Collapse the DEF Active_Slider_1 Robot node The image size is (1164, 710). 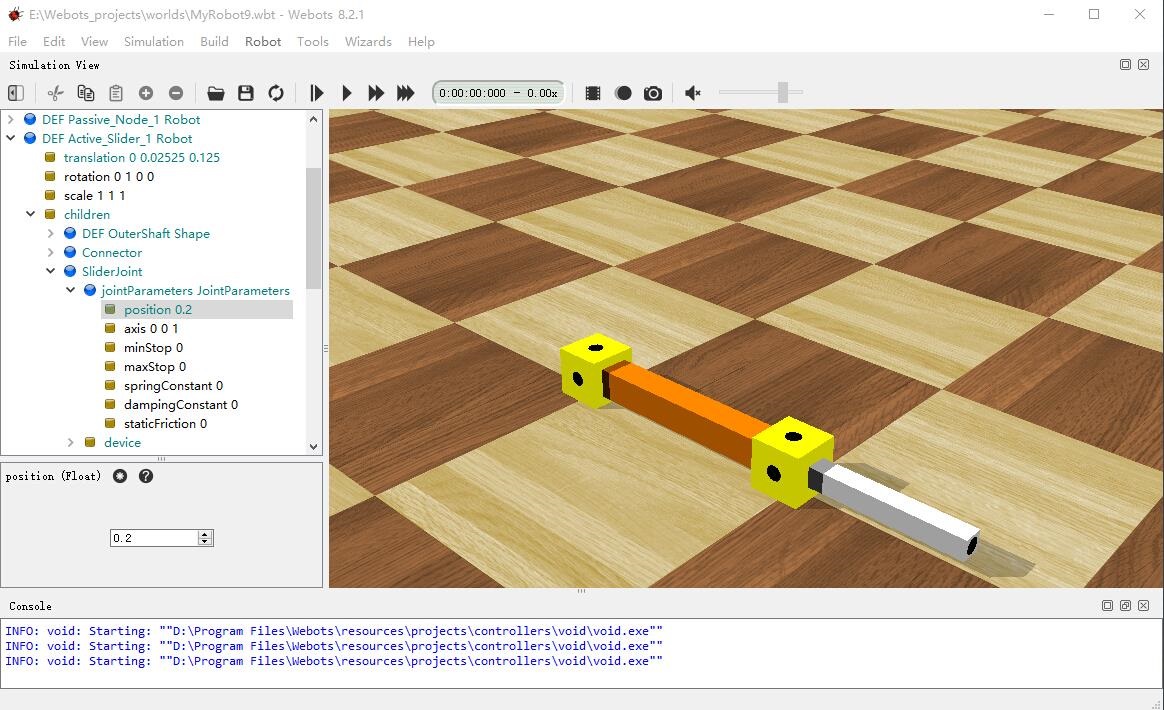[x=10, y=138]
